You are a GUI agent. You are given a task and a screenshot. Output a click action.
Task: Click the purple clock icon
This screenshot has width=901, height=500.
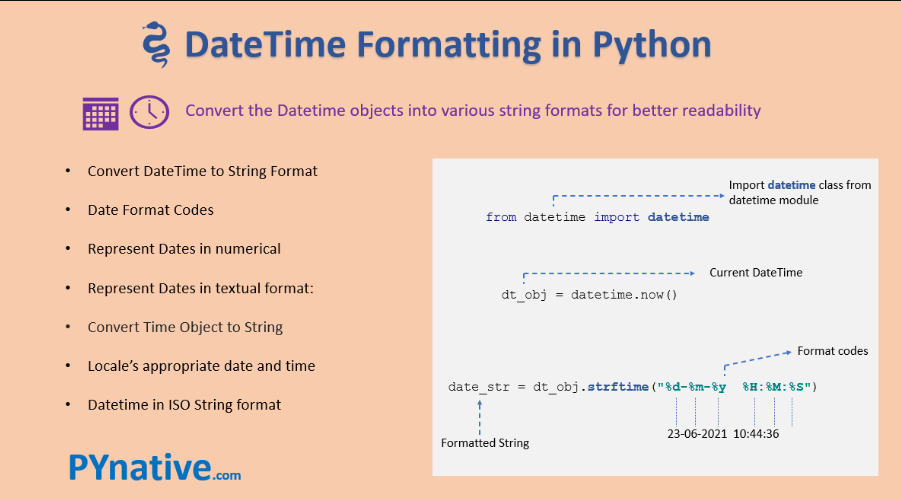(x=149, y=112)
